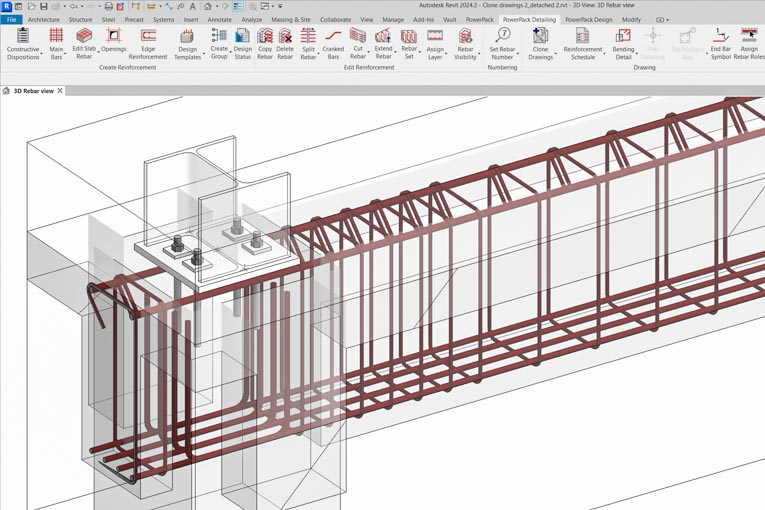765x510 pixels.
Task: Click the Reinforcement Schedule button
Action: coord(583,44)
